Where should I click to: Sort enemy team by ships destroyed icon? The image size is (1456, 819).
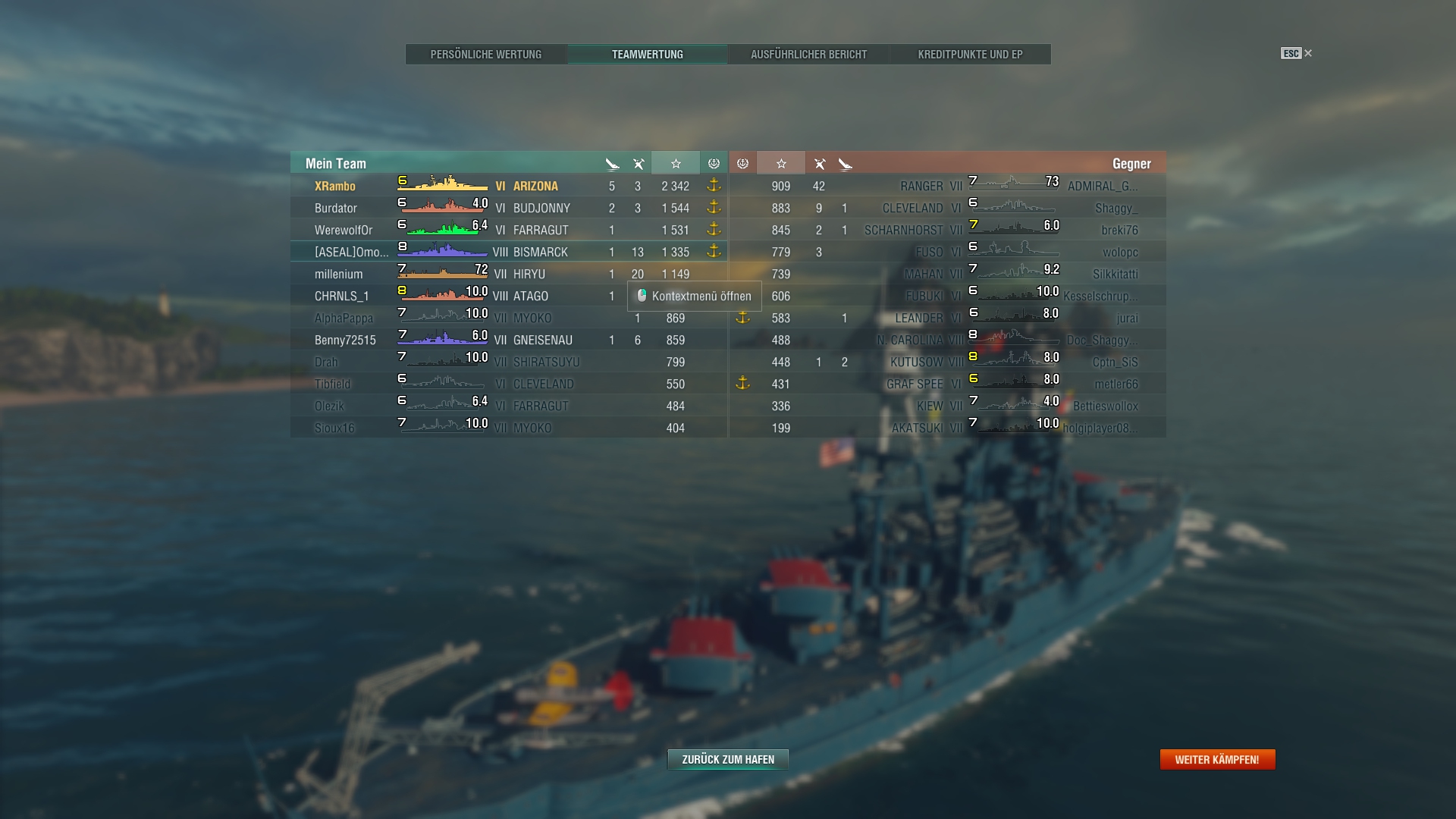pyautogui.click(x=845, y=164)
